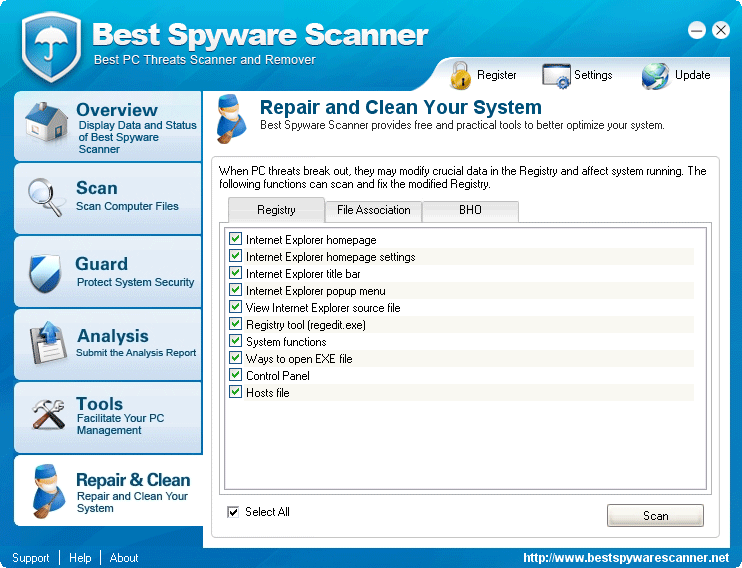Select the Internet Explorer homepage label
The image size is (742, 568).
(x=311, y=240)
